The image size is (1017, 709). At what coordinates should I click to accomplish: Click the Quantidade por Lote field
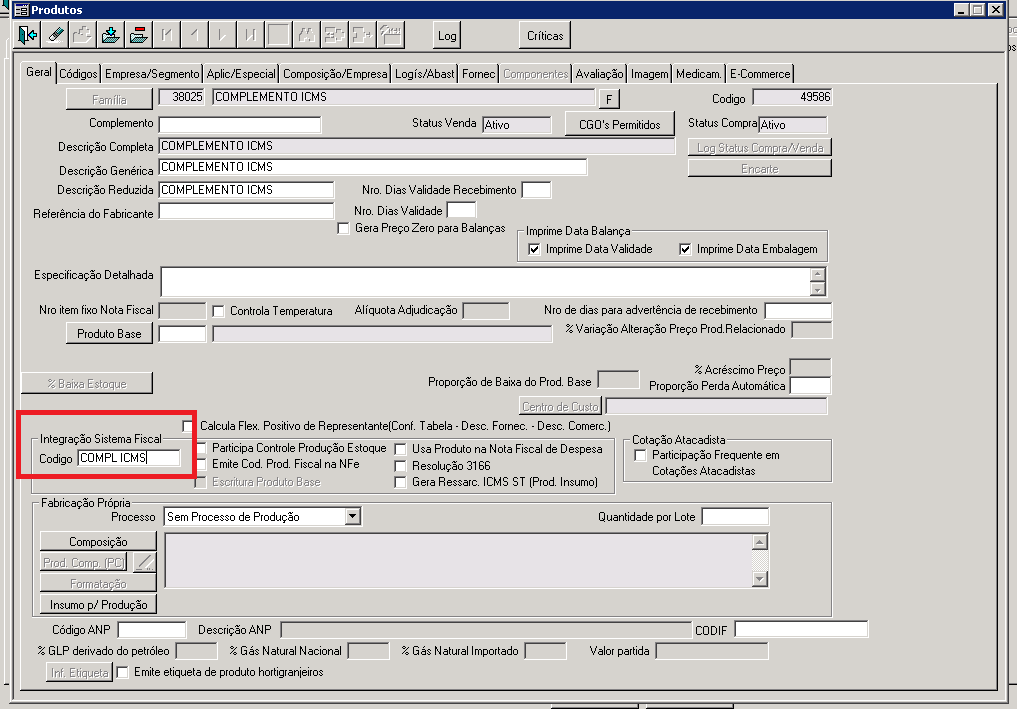(x=736, y=517)
